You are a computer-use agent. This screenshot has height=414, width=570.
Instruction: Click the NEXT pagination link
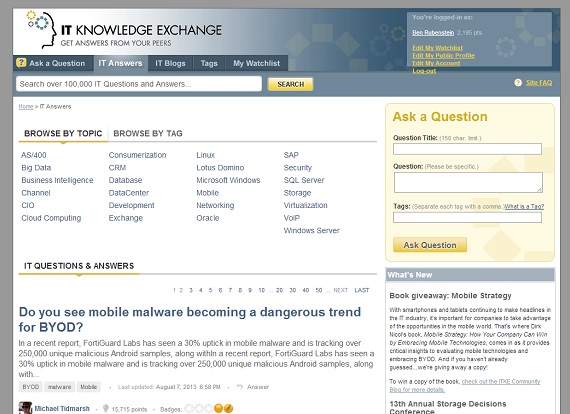(341, 290)
